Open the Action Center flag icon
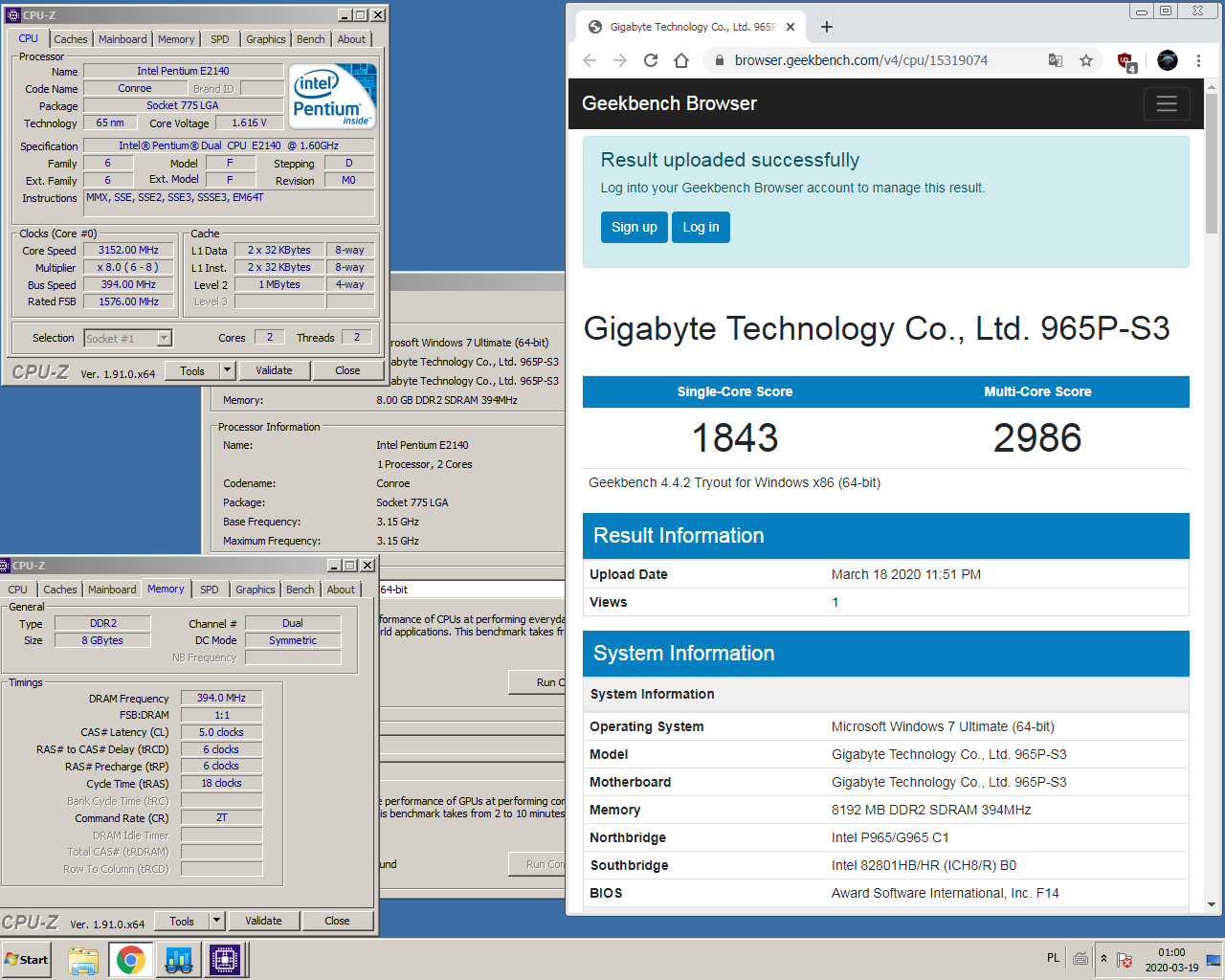Screen dimensions: 1225x980 point(1125,960)
